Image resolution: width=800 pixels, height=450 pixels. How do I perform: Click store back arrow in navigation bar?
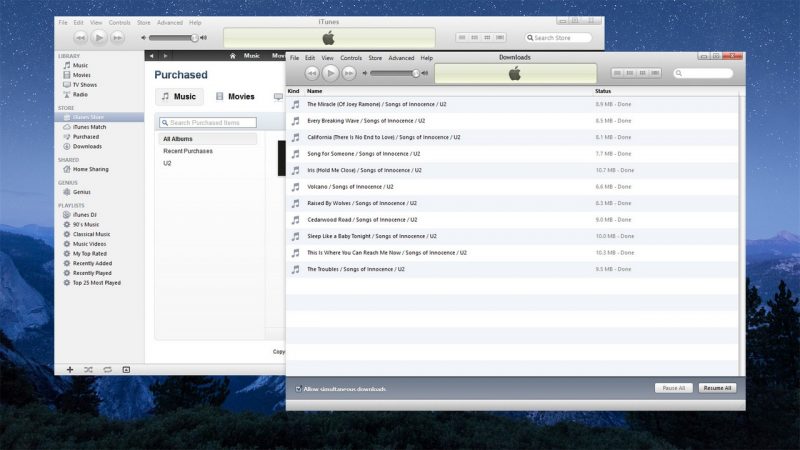click(x=152, y=56)
